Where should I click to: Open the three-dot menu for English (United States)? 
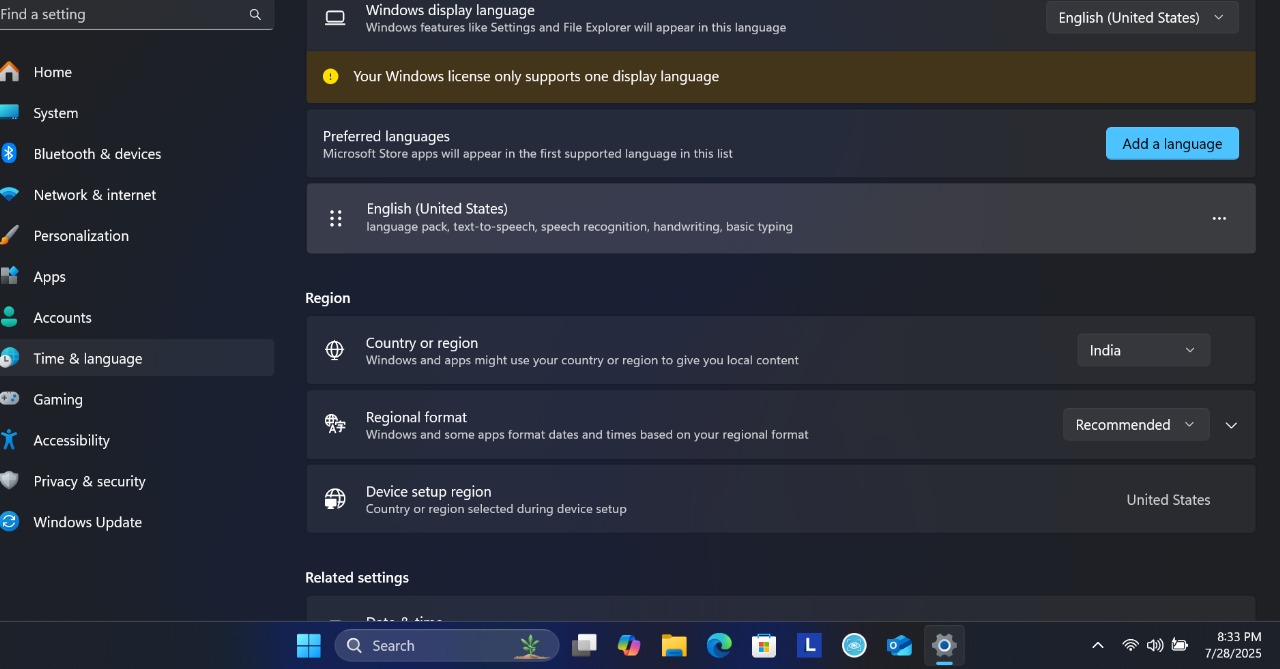pyautogui.click(x=1219, y=218)
